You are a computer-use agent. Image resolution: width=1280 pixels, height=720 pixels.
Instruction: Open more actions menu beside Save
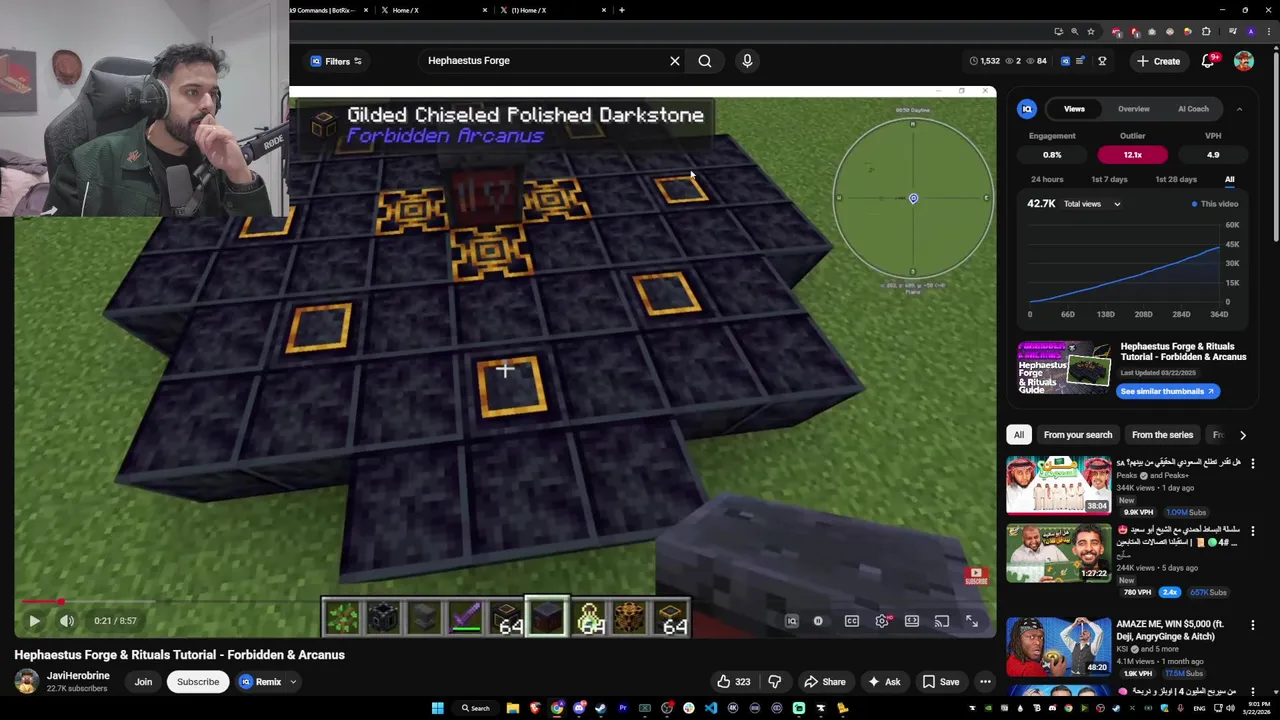point(985,682)
